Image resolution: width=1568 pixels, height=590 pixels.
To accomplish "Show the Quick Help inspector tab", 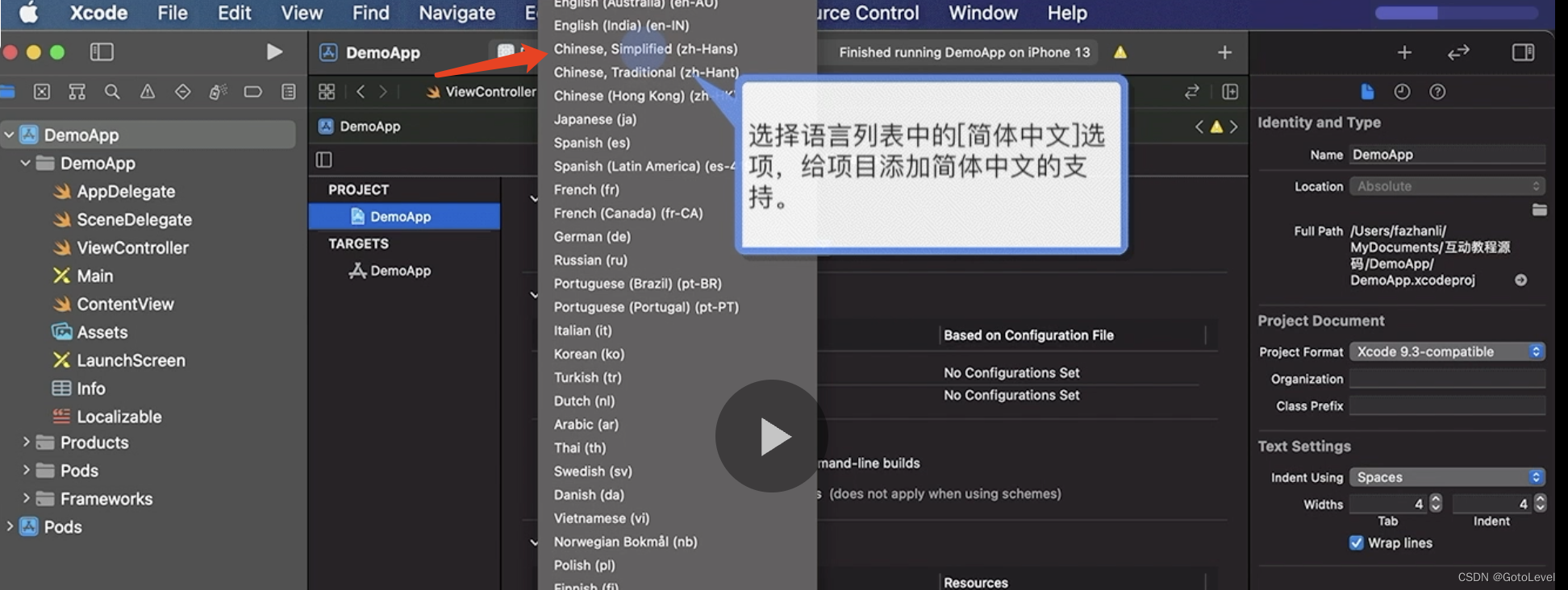I will (1437, 92).
